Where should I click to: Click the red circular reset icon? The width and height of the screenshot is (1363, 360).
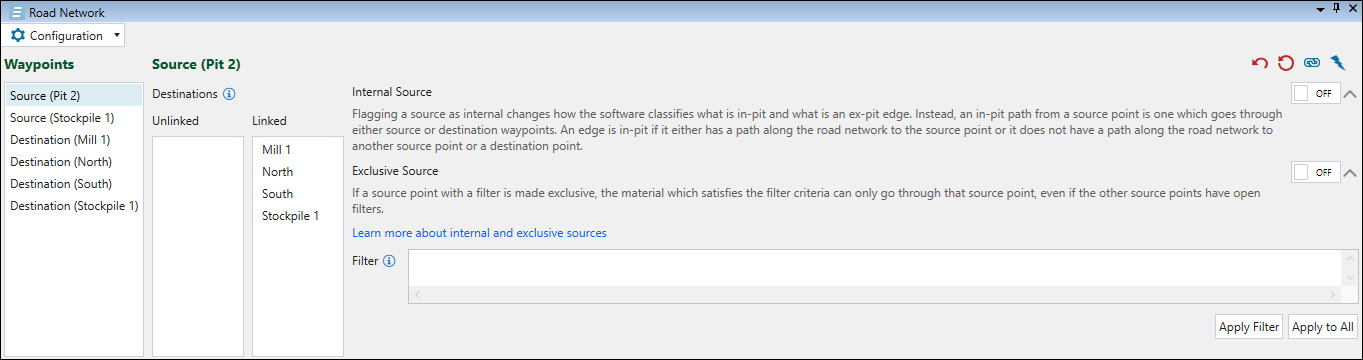pos(1286,63)
